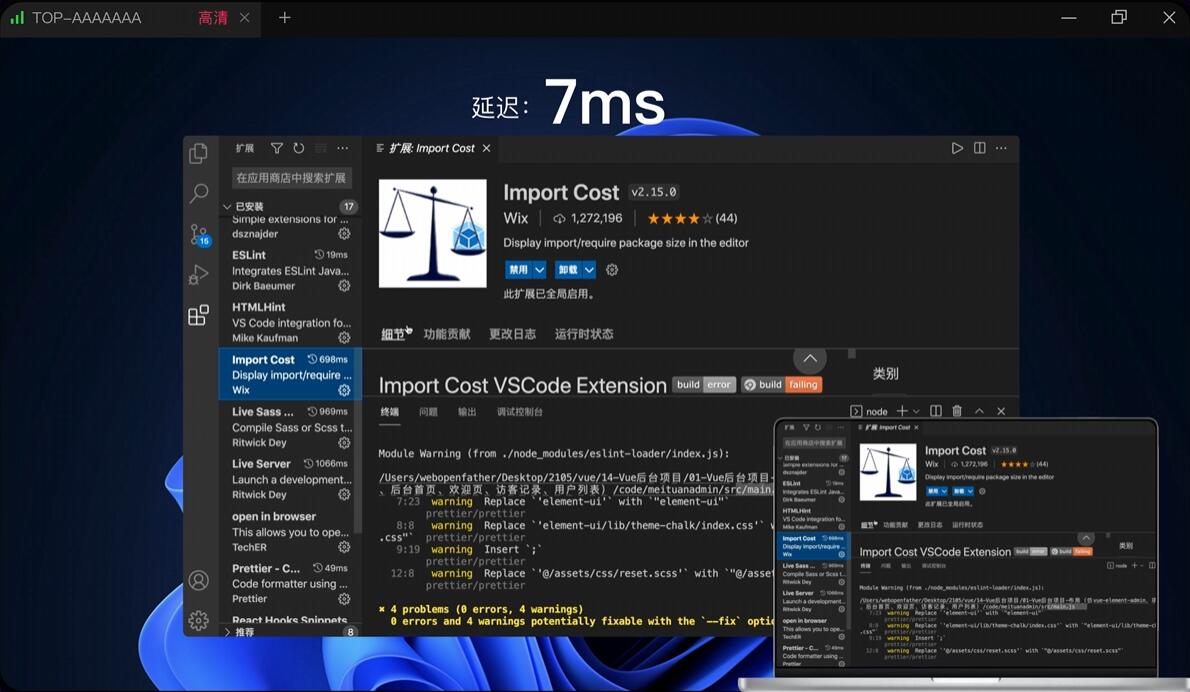The image size is (1190, 692).
Task: Select the Problems tab in bottom panel
Action: pyautogui.click(x=428, y=411)
